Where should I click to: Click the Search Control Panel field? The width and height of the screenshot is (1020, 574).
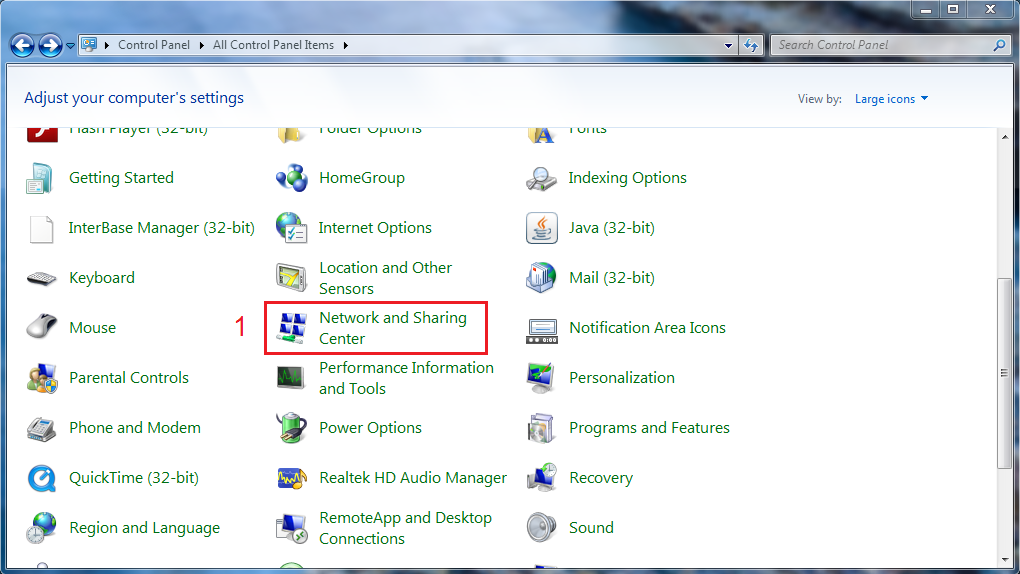(x=880, y=45)
